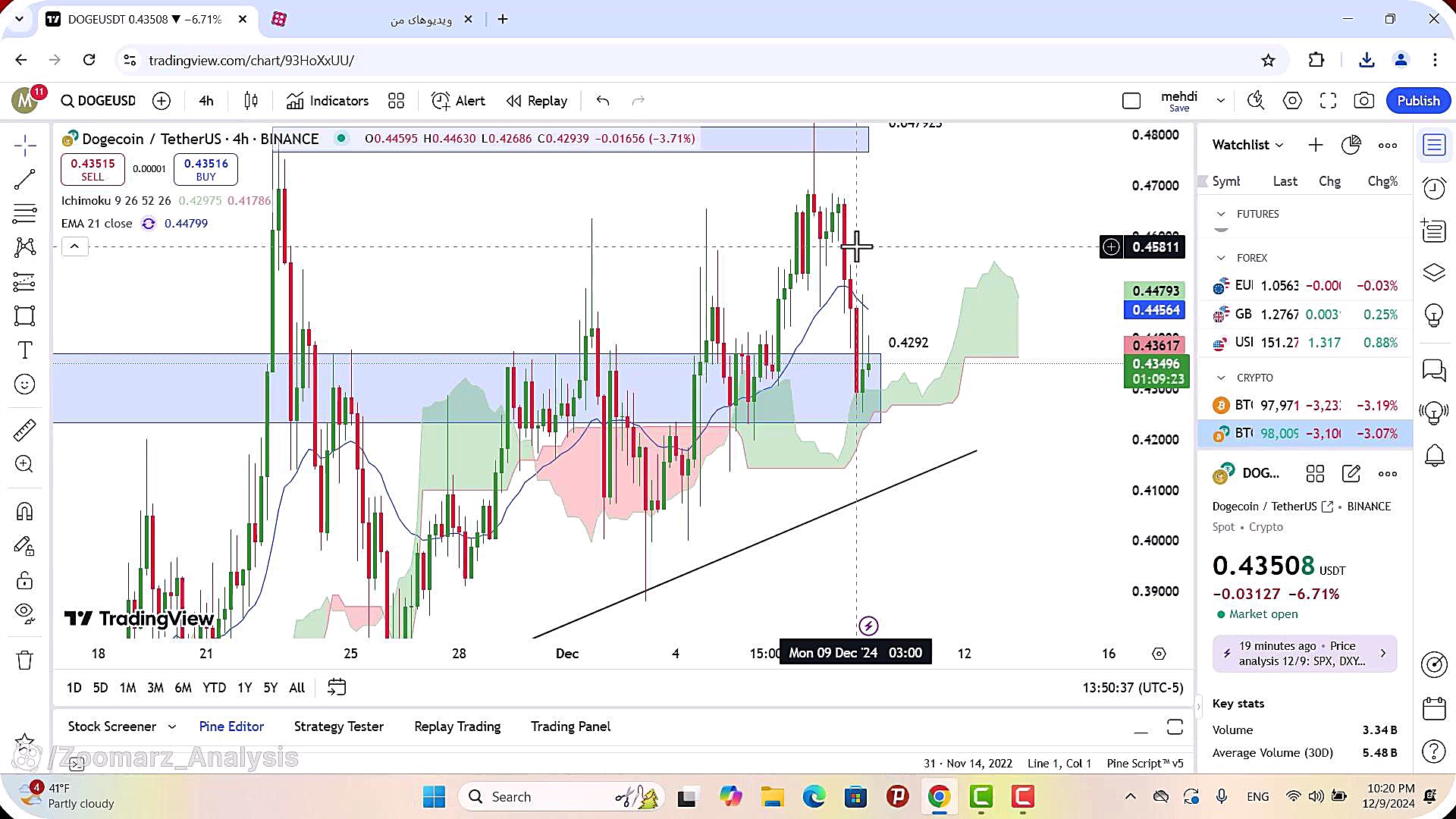Expand the Stock Screener dropdown arrow
Screen dimensions: 1456x819
point(172,726)
